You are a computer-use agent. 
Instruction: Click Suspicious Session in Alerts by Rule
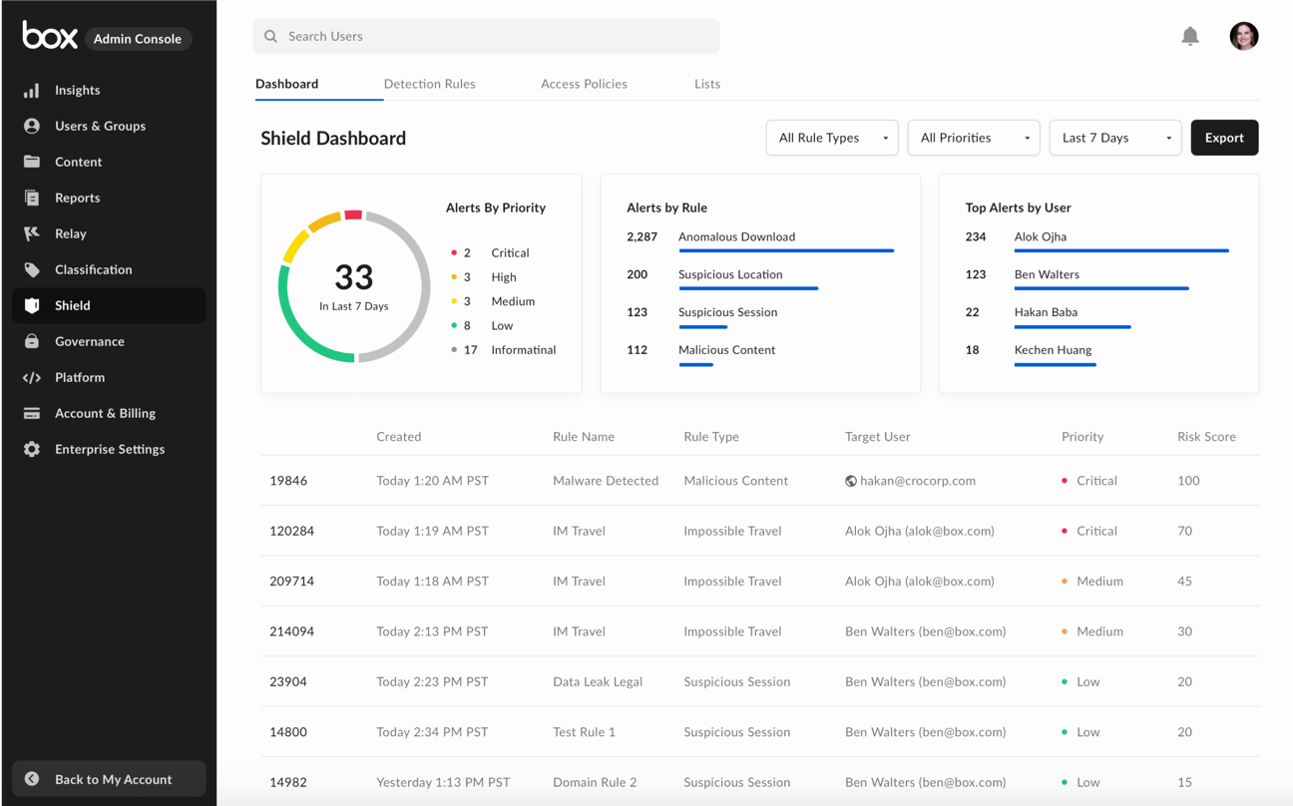(x=728, y=312)
